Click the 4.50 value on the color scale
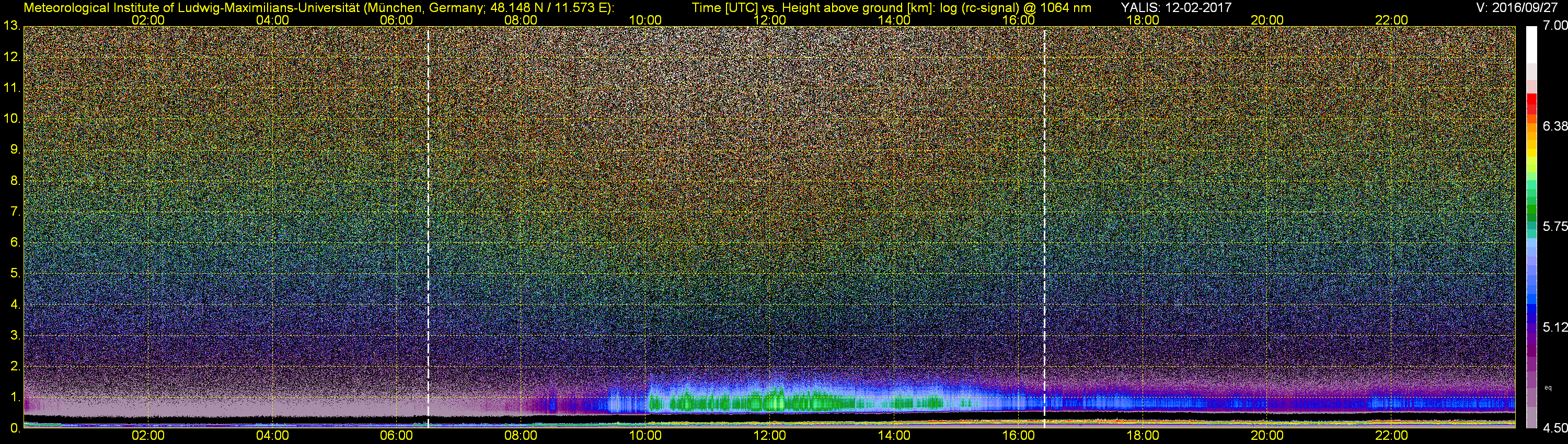1568x444 pixels. coord(1555,428)
